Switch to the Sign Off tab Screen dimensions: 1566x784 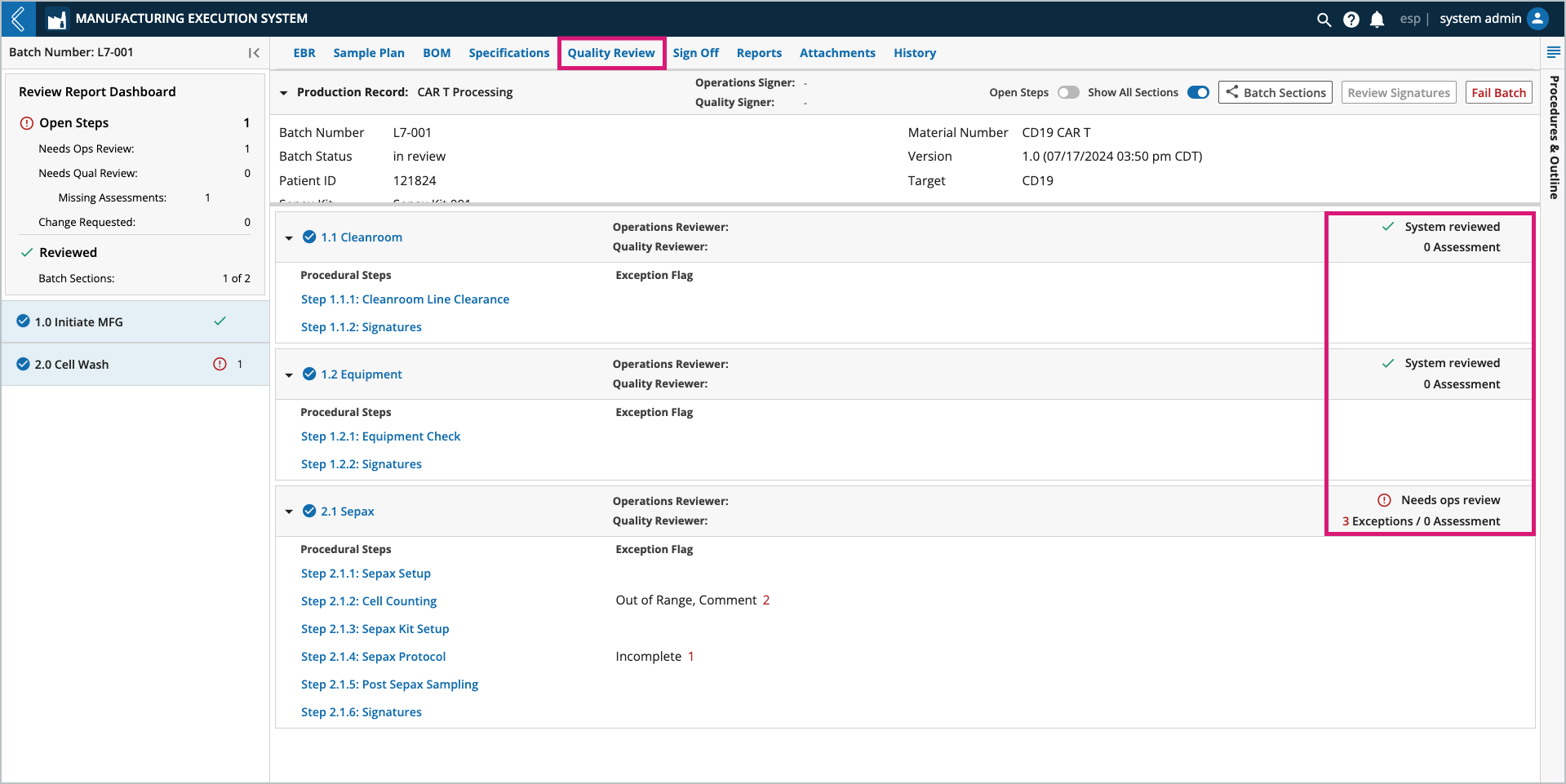(x=696, y=53)
